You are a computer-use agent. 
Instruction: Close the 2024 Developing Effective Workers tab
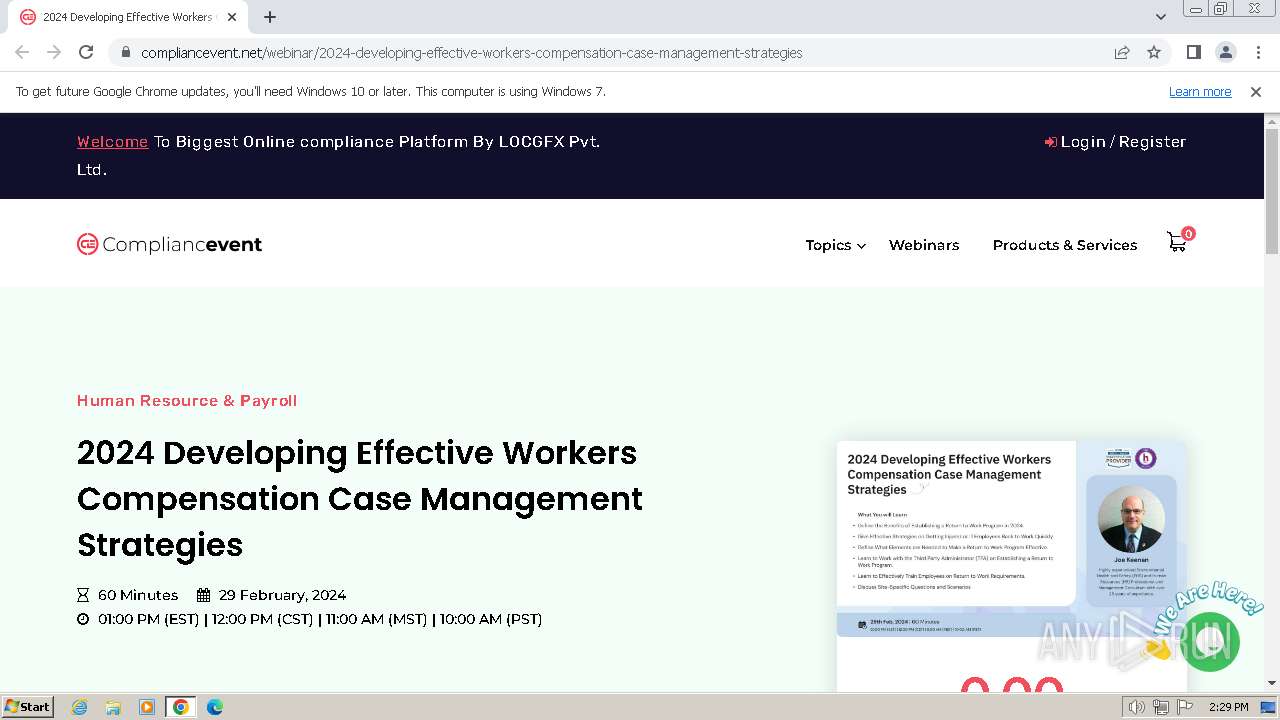(231, 17)
